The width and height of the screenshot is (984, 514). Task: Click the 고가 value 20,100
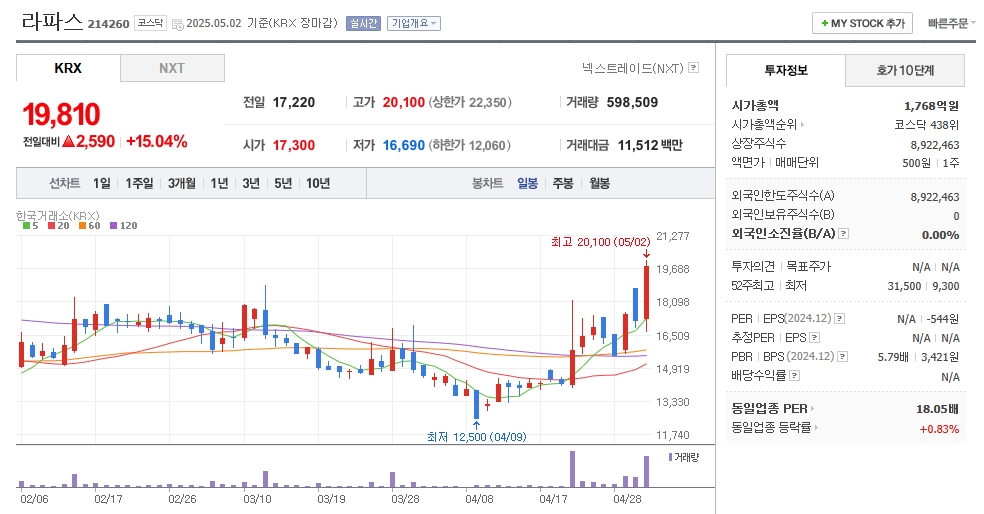(404, 102)
